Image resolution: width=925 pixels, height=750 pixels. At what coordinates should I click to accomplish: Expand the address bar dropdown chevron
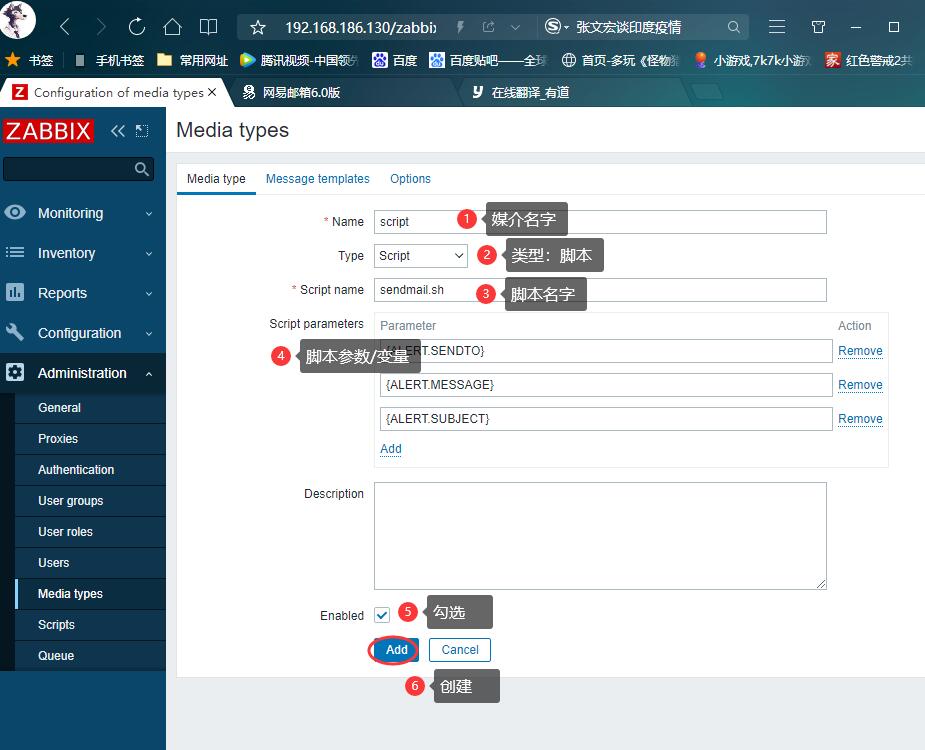tap(515, 27)
